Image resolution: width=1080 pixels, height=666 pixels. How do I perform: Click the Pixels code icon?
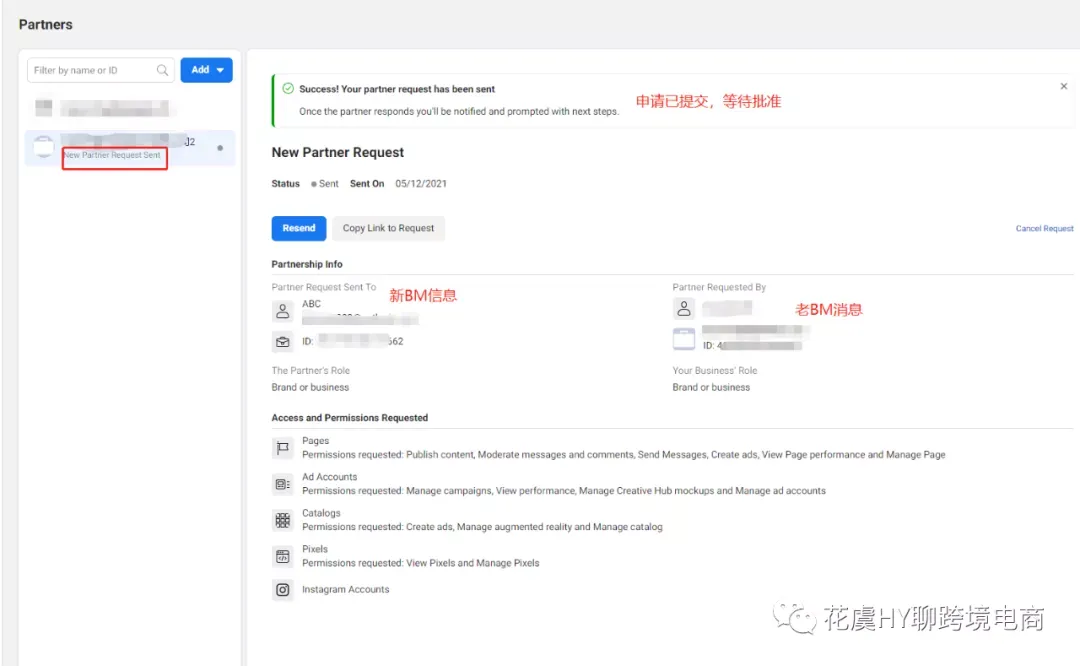click(282, 556)
